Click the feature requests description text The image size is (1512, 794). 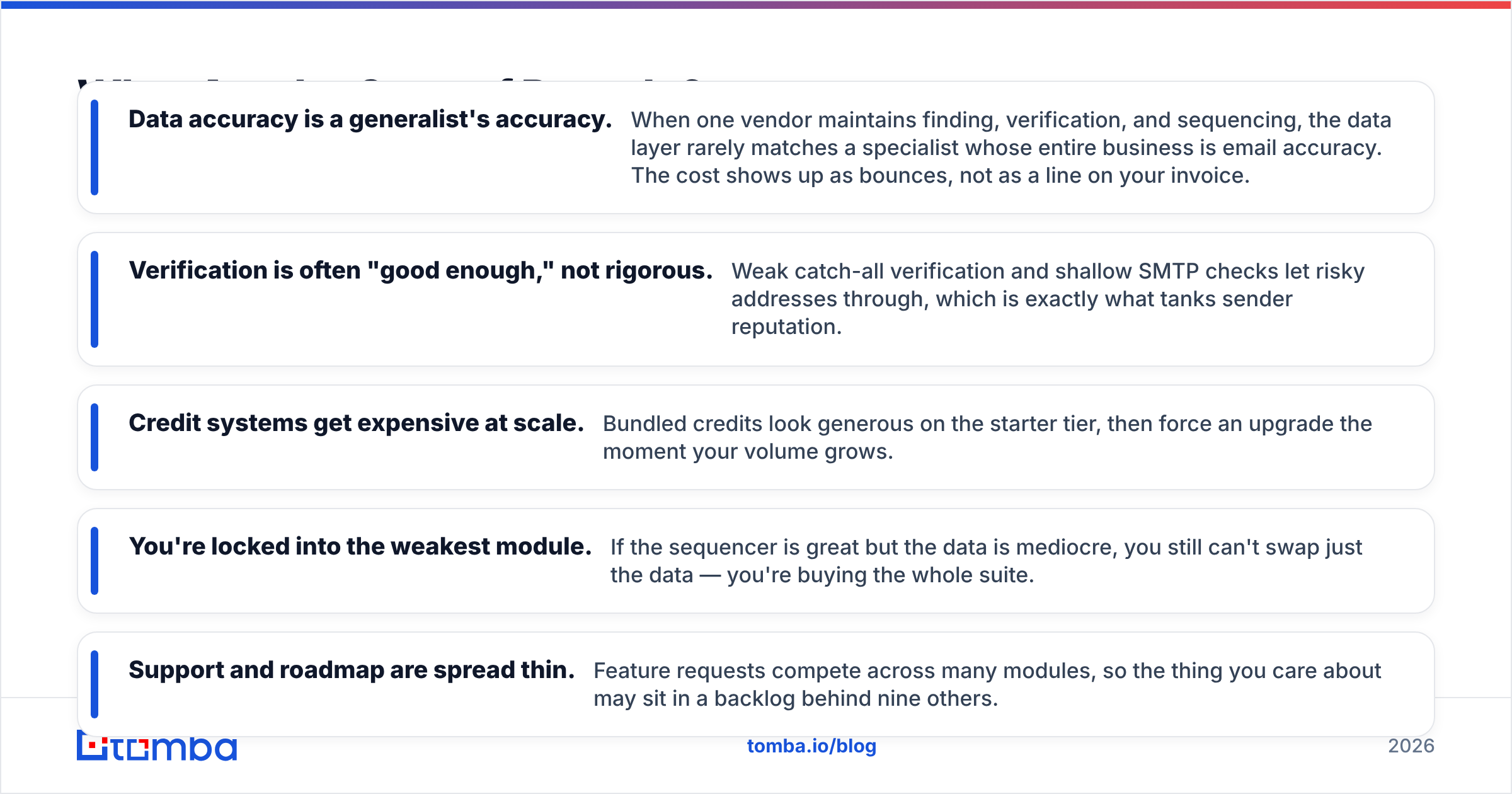[987, 684]
